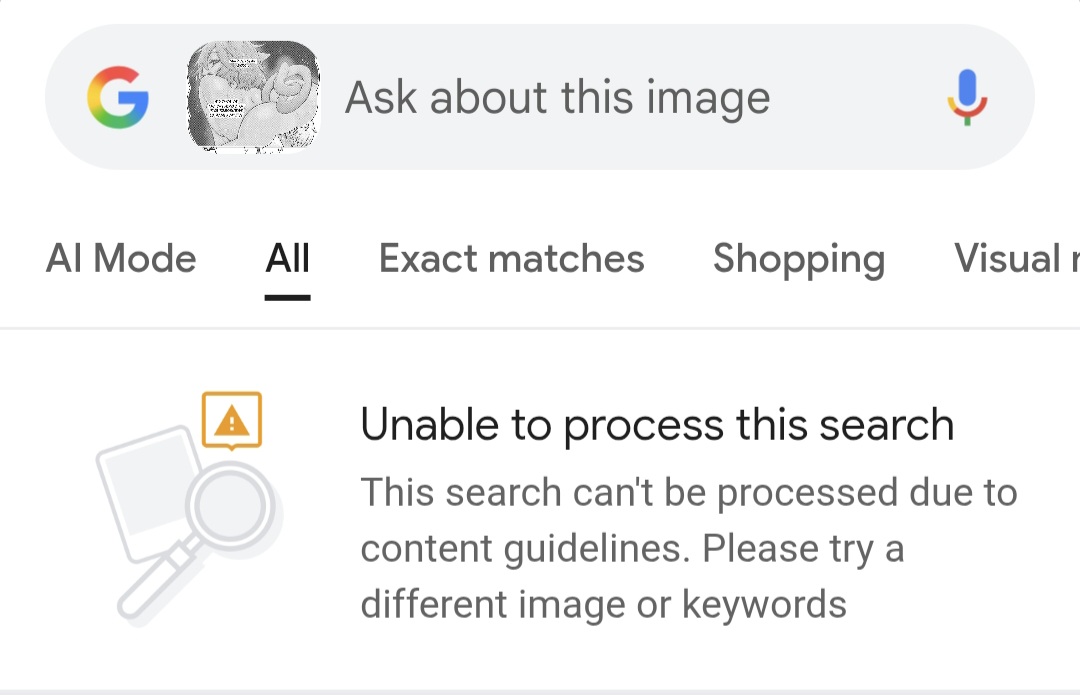
Task: Click the word 'Mode' in AI Mode
Action: point(145,259)
